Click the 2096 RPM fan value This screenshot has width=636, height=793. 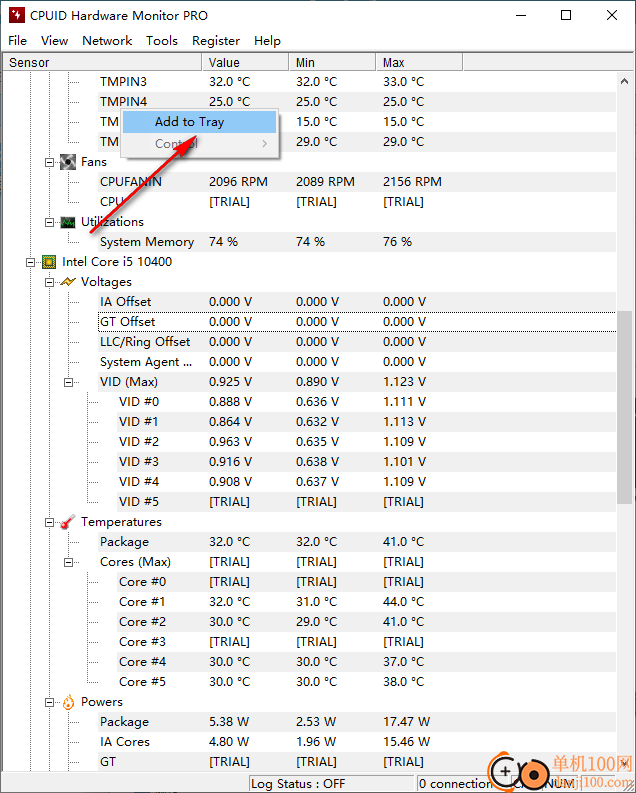238,182
